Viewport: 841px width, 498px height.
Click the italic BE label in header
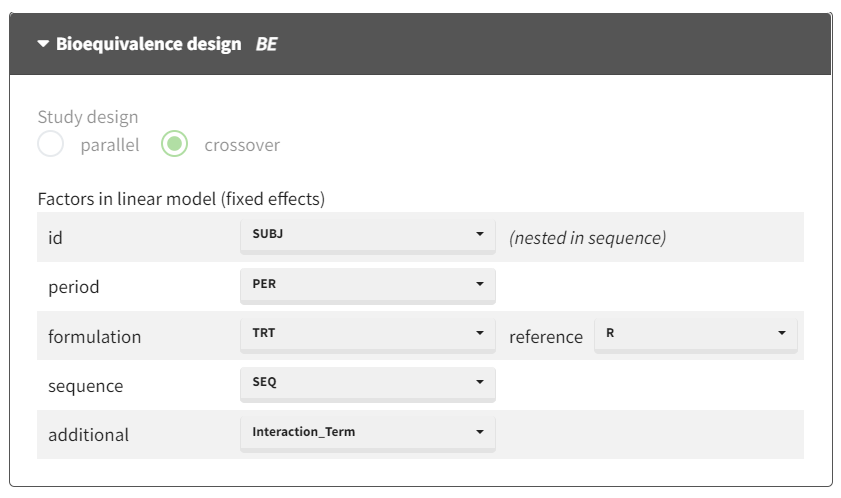tap(267, 45)
